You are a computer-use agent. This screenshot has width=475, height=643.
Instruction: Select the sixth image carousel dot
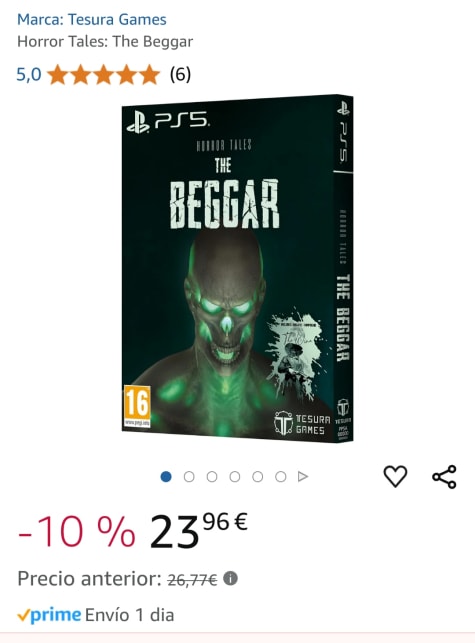[x=281, y=477]
